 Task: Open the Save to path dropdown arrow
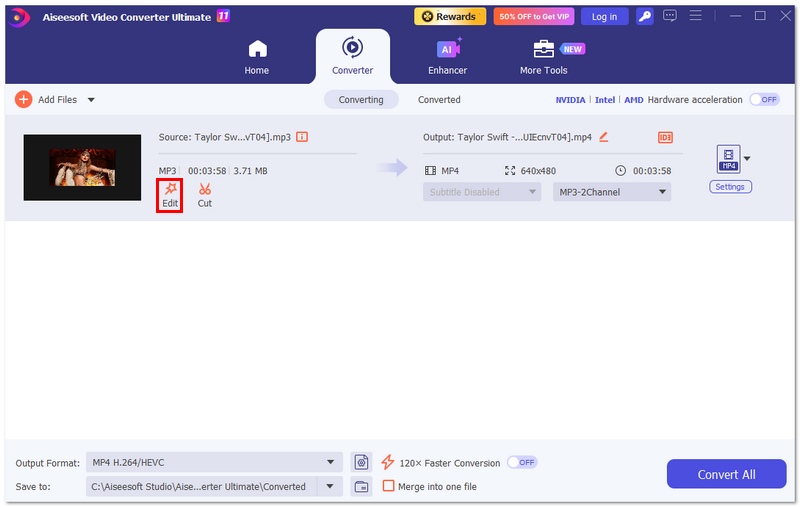(x=330, y=487)
